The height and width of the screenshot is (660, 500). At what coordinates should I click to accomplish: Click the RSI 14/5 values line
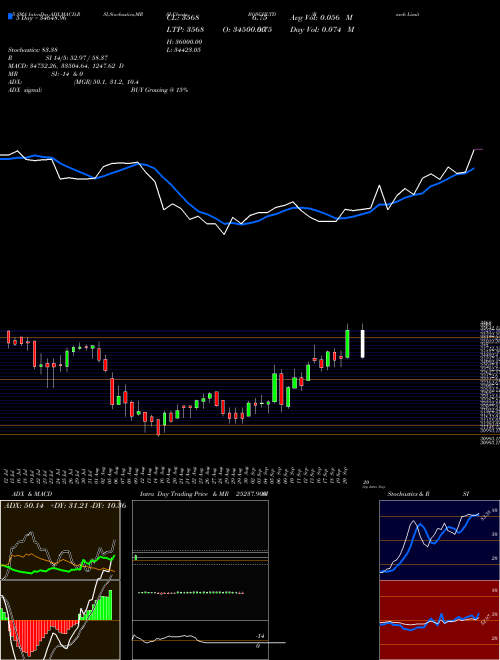point(58,58)
